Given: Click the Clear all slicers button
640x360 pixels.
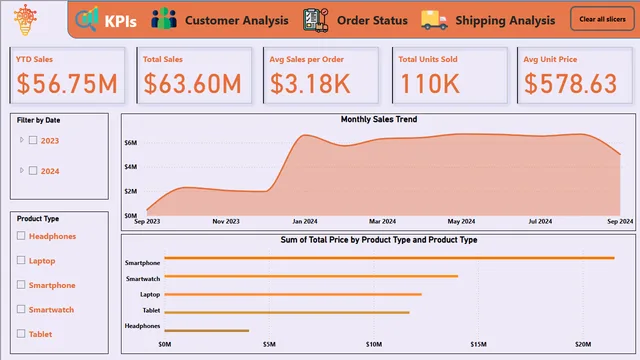Looking at the screenshot, I should 602,19.
